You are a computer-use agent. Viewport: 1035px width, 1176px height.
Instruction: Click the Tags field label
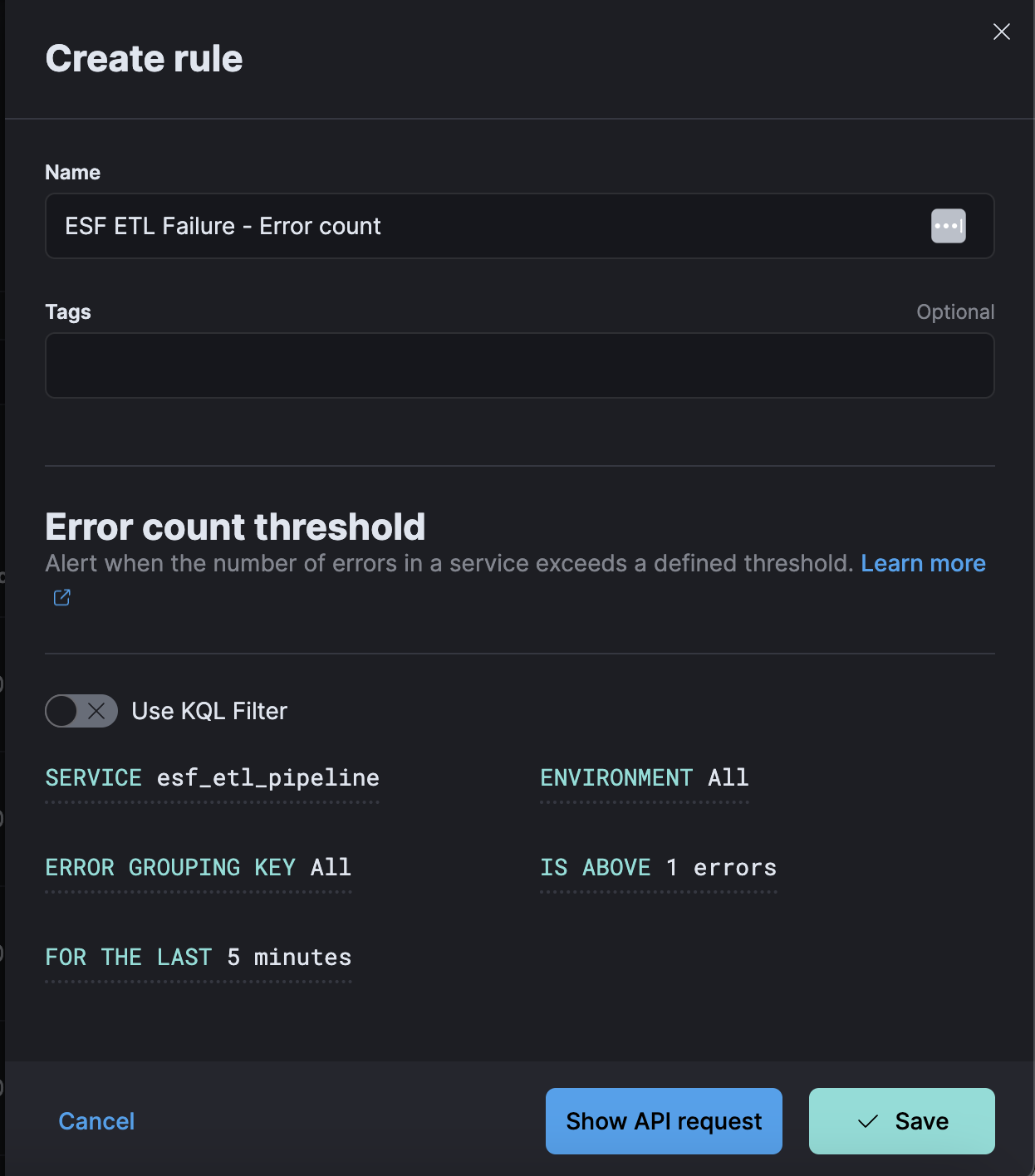68,312
